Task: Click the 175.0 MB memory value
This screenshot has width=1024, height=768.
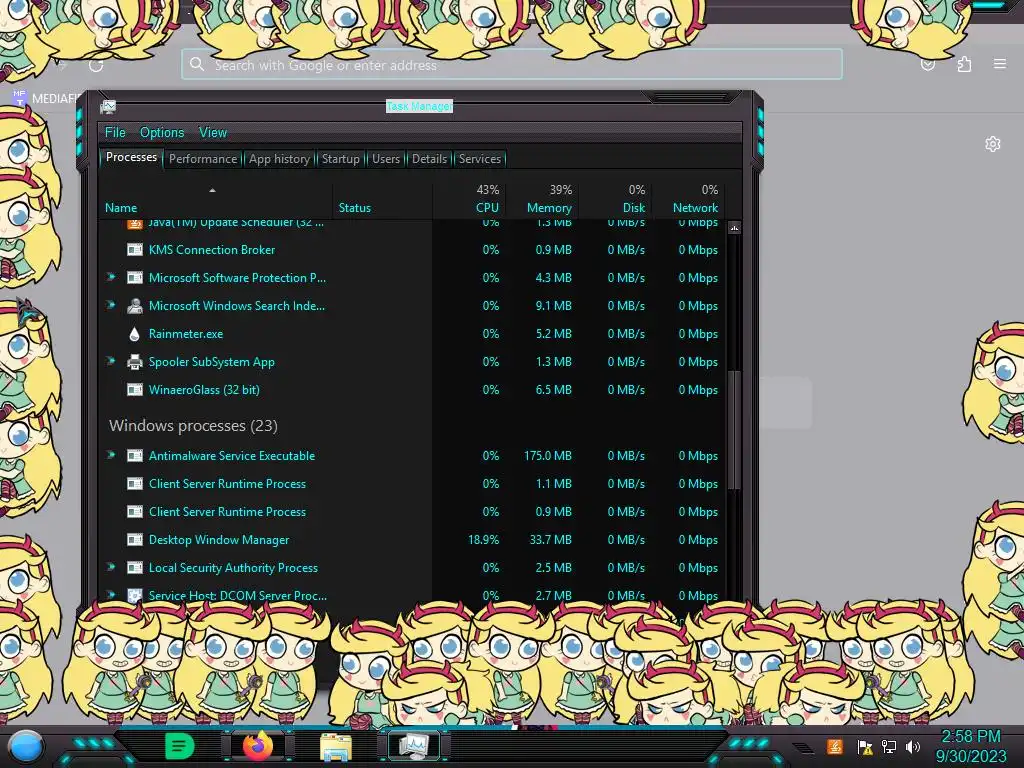Action: pos(547,456)
